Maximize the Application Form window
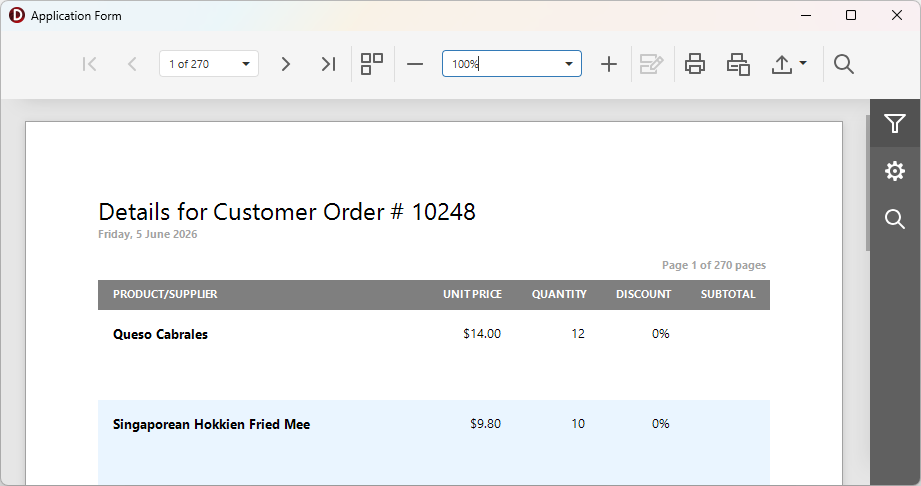921x486 pixels. pyautogui.click(x=851, y=15)
